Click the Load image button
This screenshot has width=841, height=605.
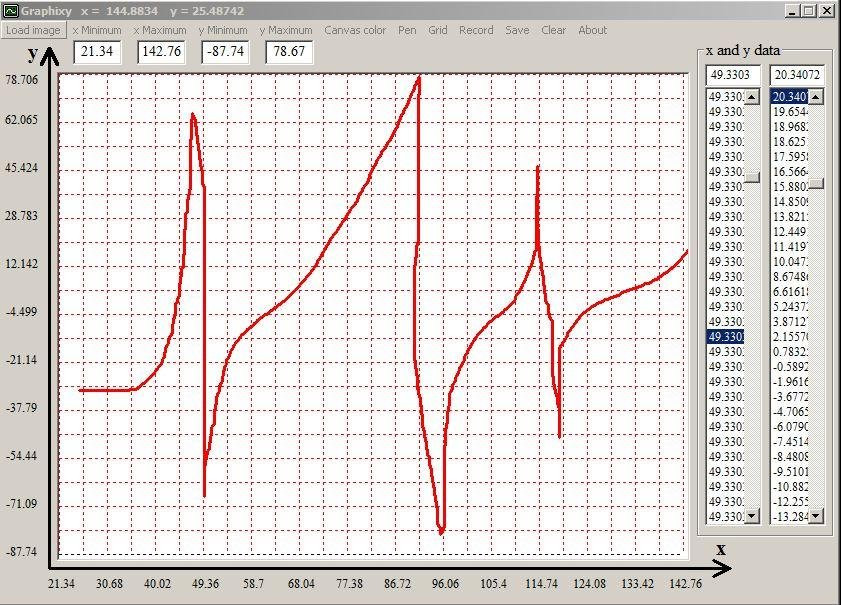coord(33,30)
